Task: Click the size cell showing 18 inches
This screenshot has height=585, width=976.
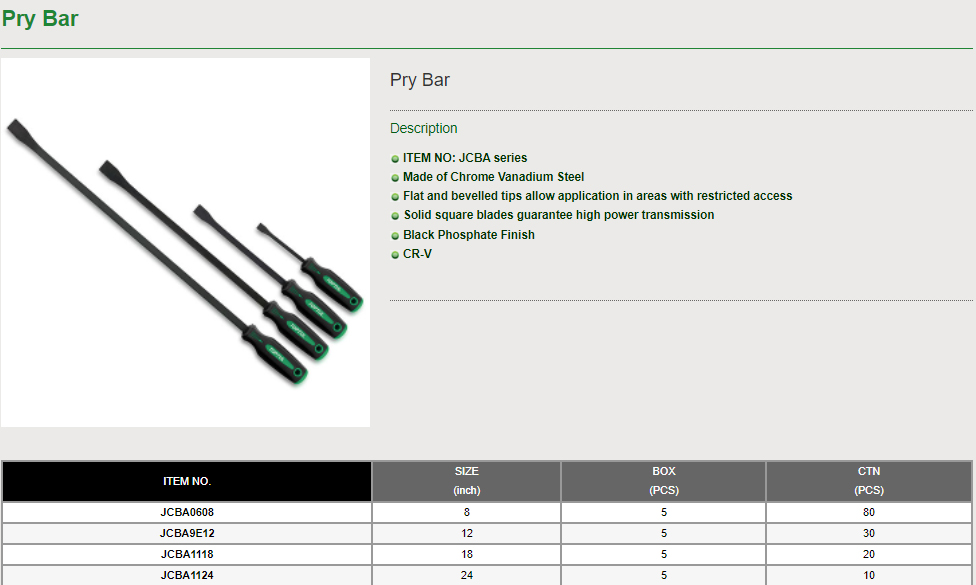Action: [466, 554]
